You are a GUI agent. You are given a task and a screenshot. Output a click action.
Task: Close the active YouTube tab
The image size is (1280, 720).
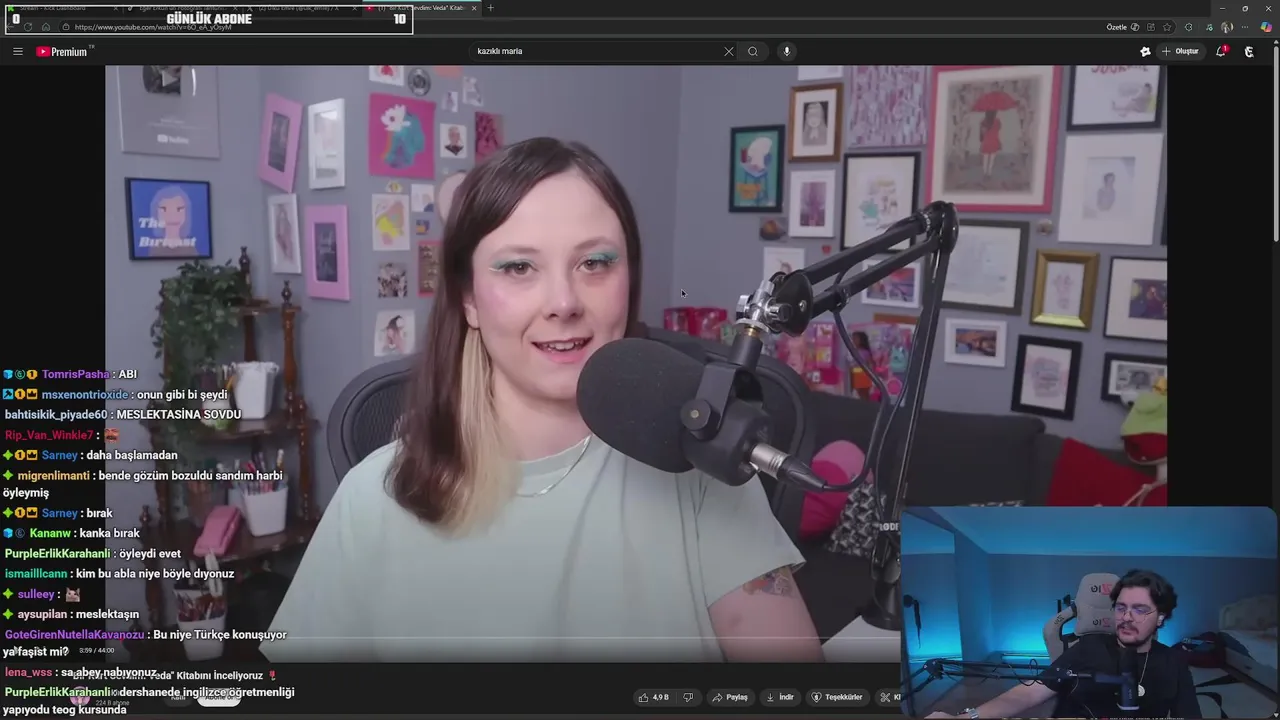(474, 8)
